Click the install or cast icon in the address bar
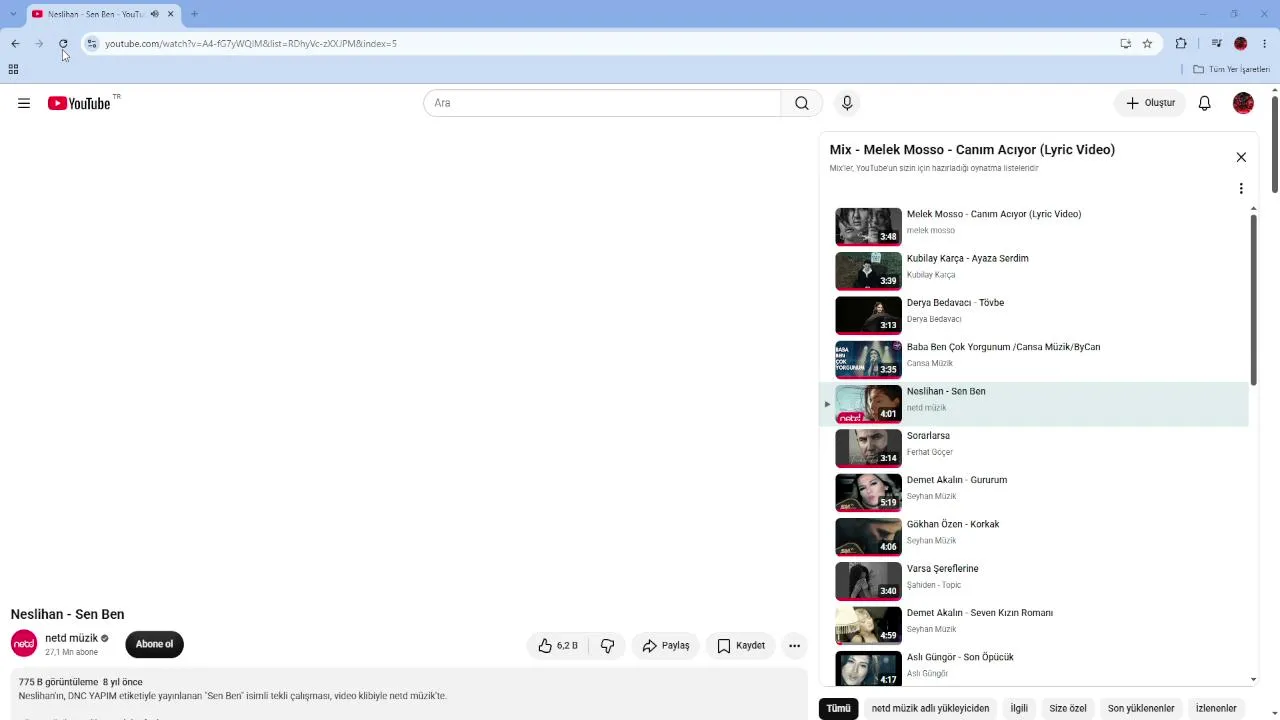 pos(1125,43)
